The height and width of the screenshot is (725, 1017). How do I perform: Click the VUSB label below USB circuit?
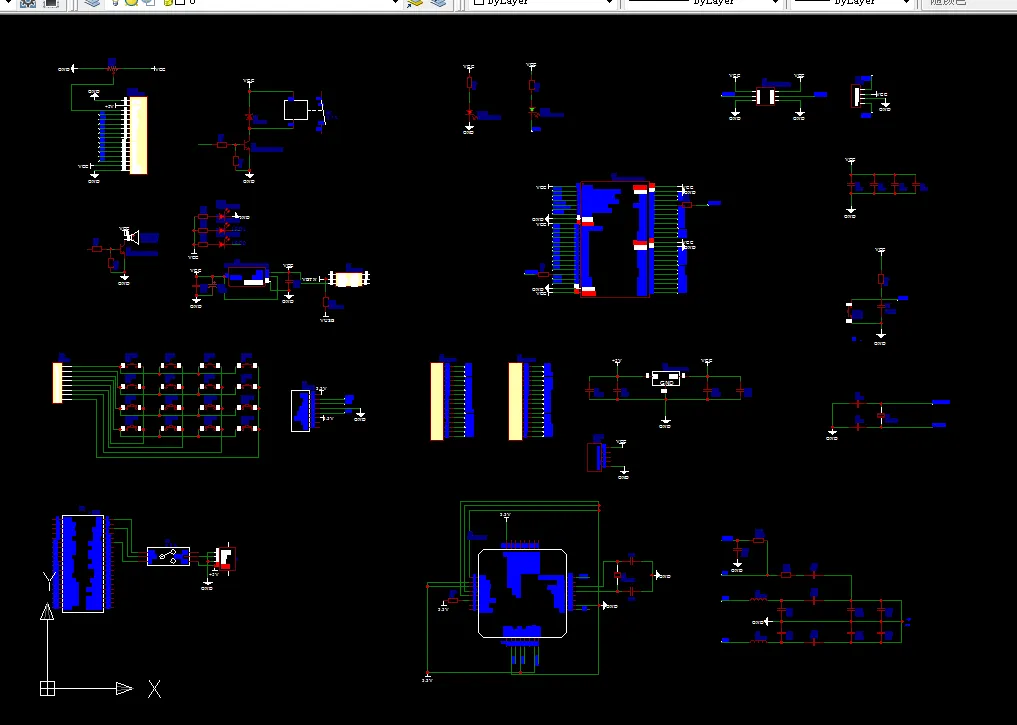pos(327,320)
